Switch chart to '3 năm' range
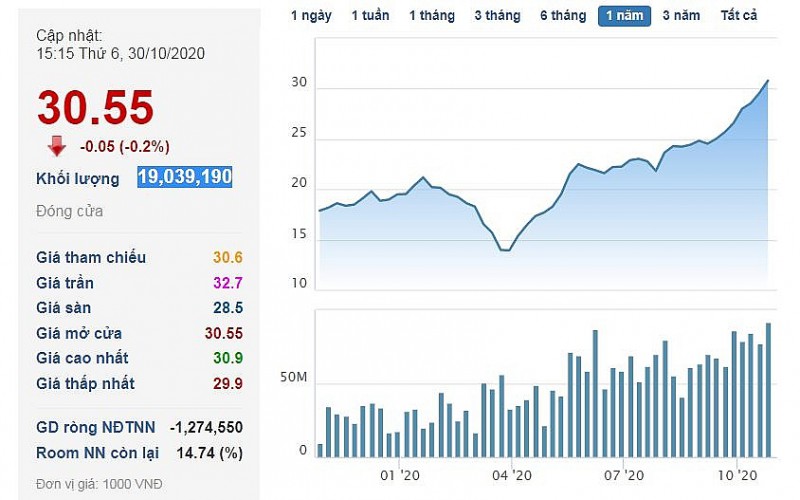 [x=681, y=15]
